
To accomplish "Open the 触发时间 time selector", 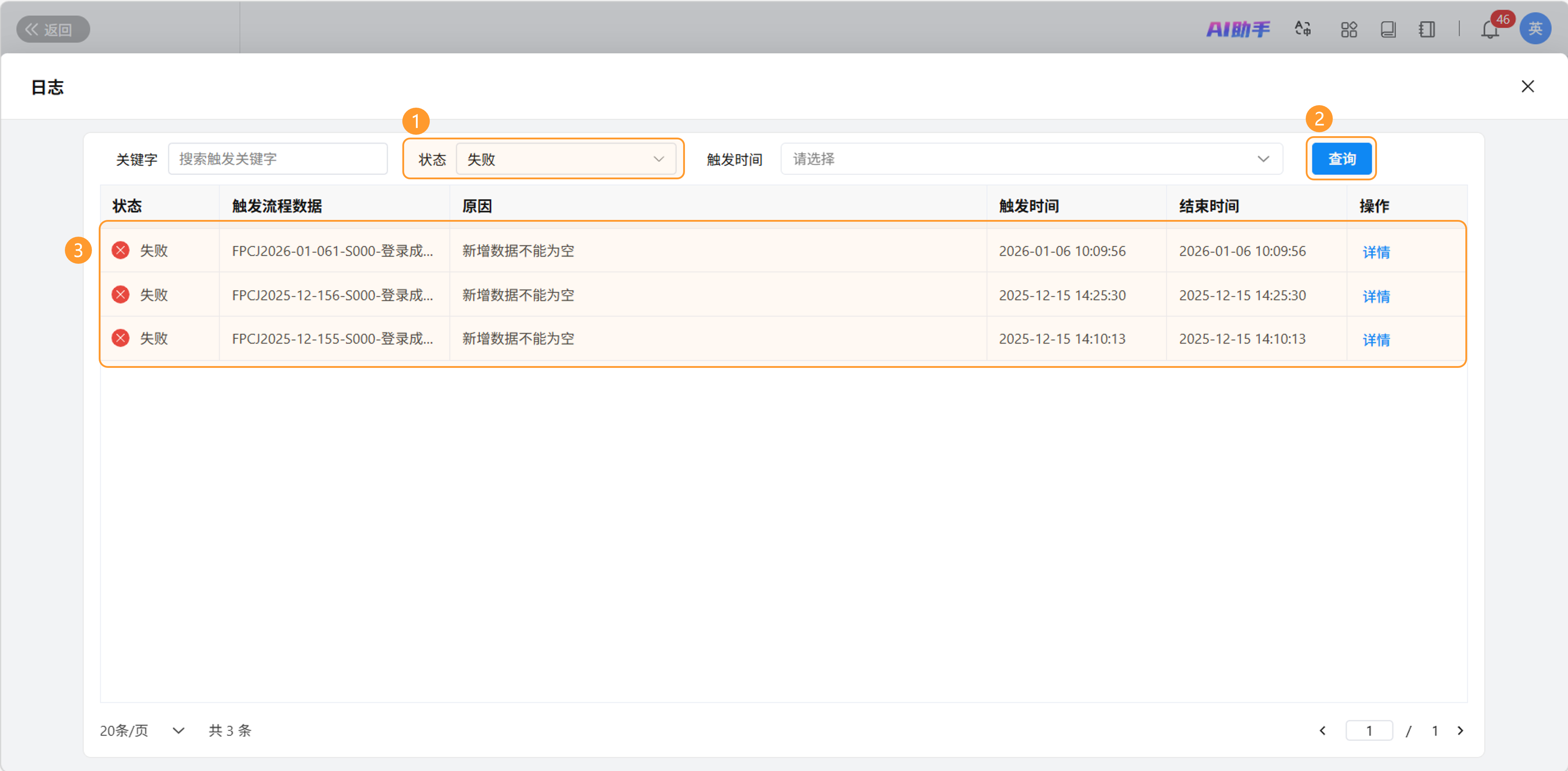I will click(x=1031, y=159).
